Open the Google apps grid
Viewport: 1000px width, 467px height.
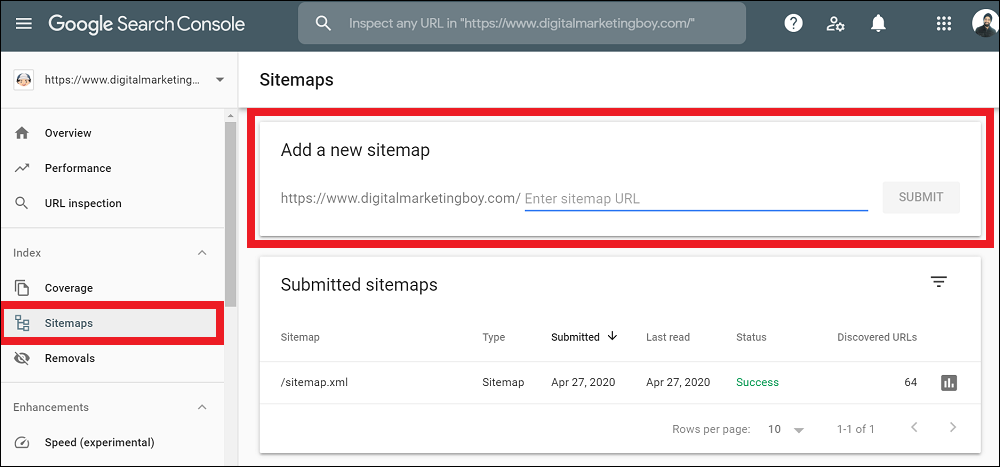pos(943,24)
